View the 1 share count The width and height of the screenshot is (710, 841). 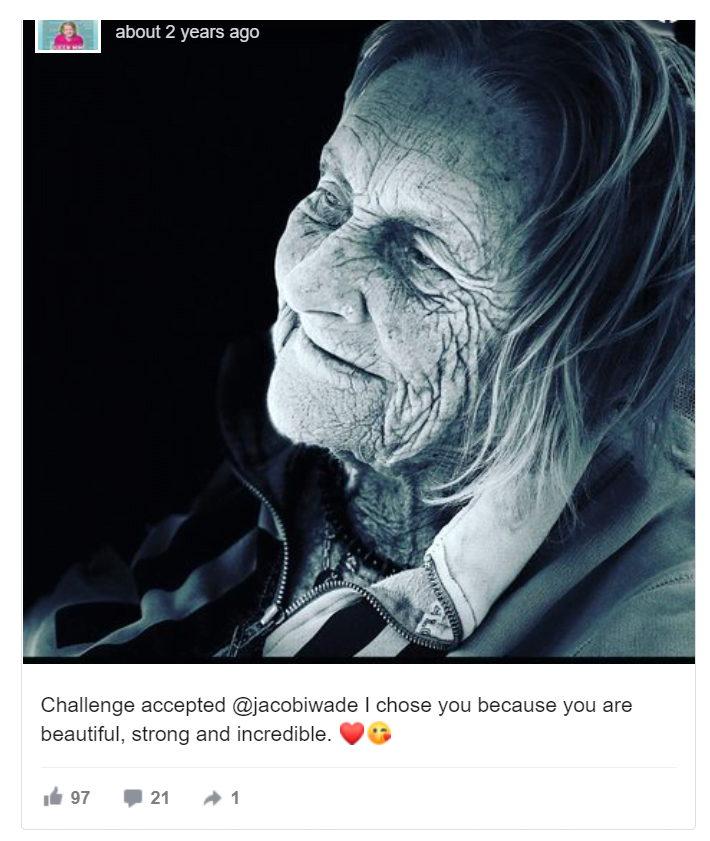pyautogui.click(x=234, y=798)
